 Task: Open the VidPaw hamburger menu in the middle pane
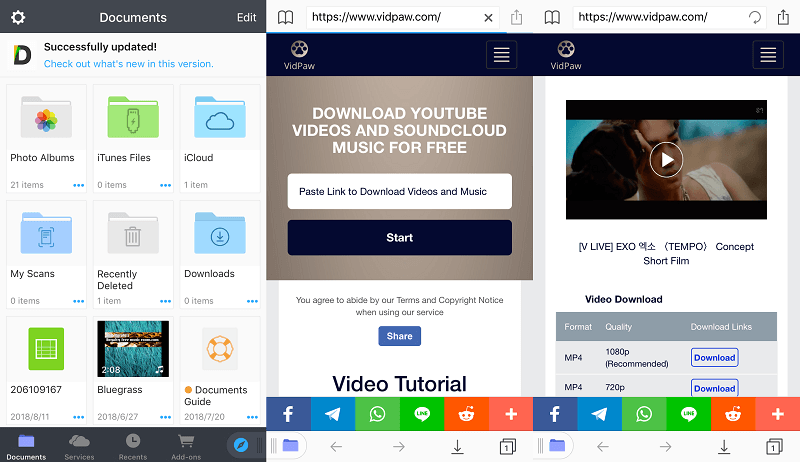pyautogui.click(x=501, y=55)
